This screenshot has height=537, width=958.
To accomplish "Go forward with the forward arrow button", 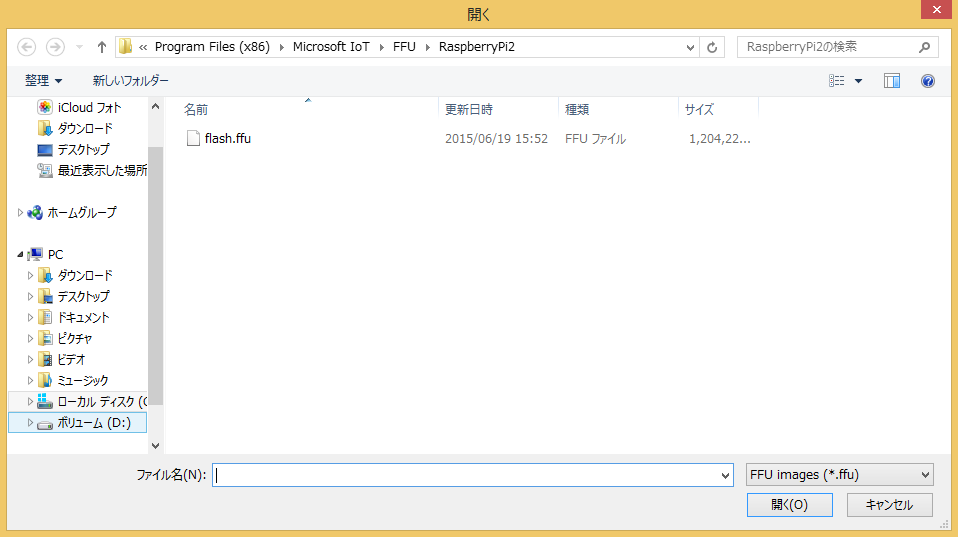I will (55, 47).
